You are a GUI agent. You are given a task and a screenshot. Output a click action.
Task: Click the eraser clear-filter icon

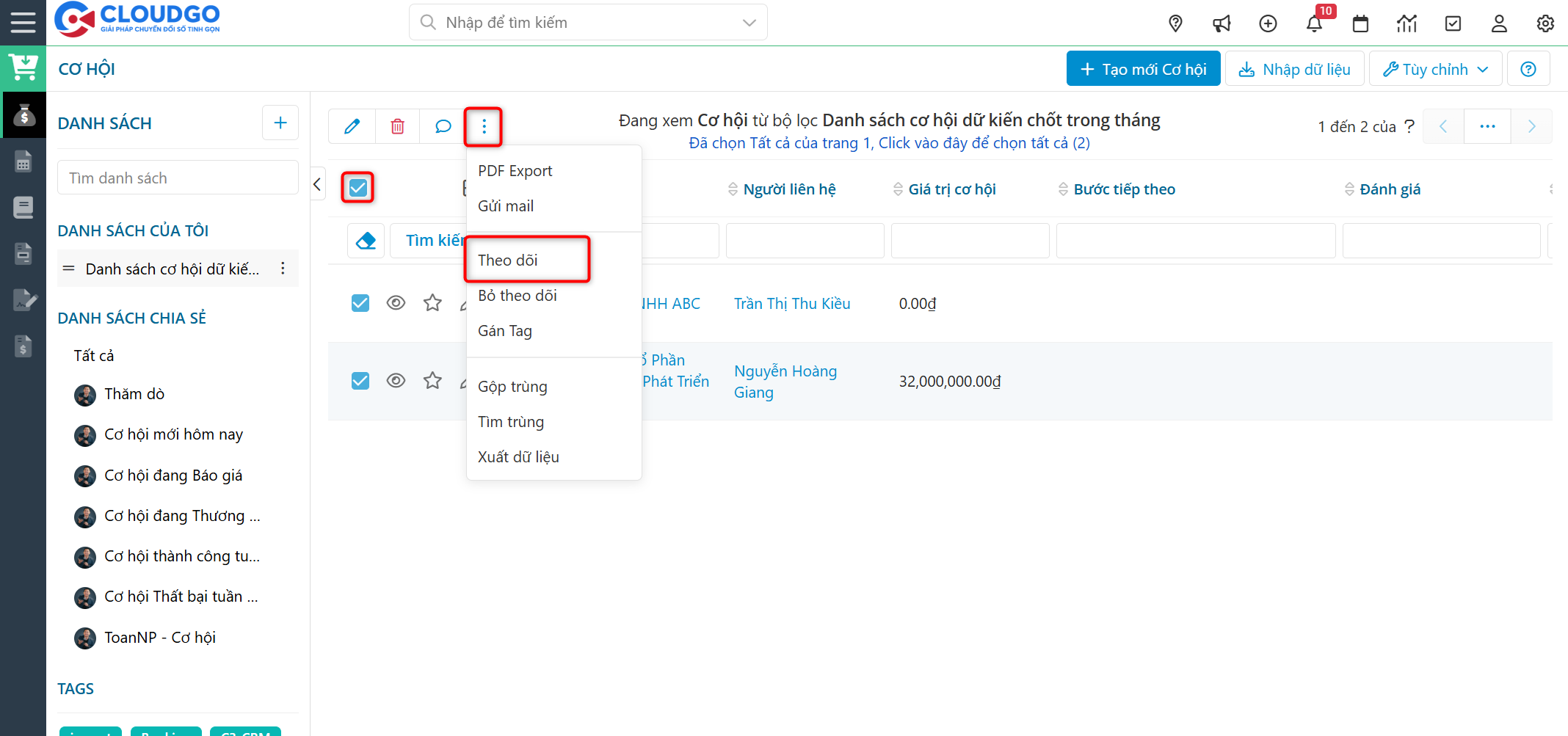[x=366, y=240]
